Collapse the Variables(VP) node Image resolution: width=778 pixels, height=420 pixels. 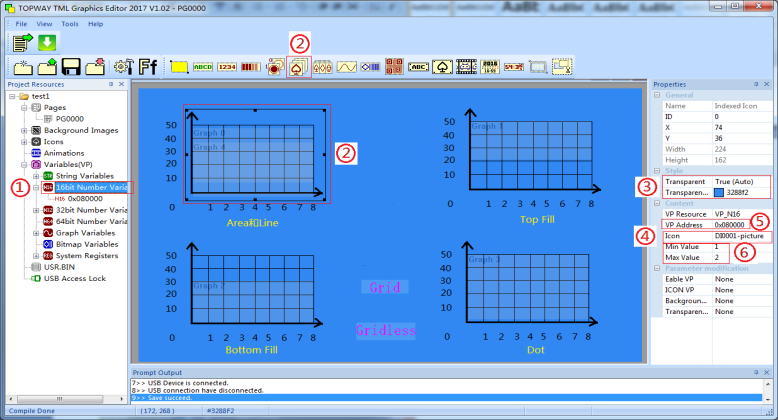click(24, 165)
